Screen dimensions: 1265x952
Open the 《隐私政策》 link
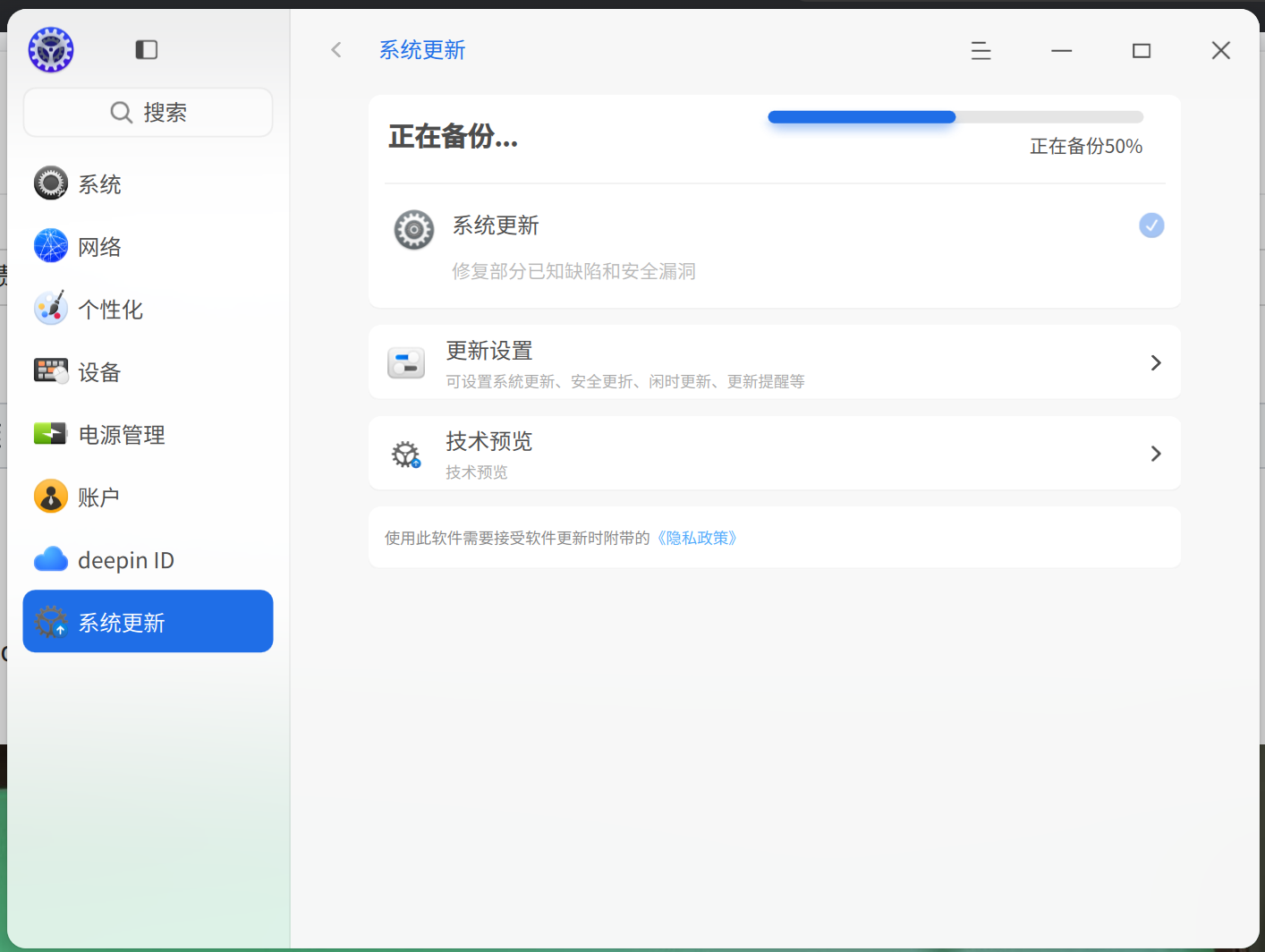point(697,538)
